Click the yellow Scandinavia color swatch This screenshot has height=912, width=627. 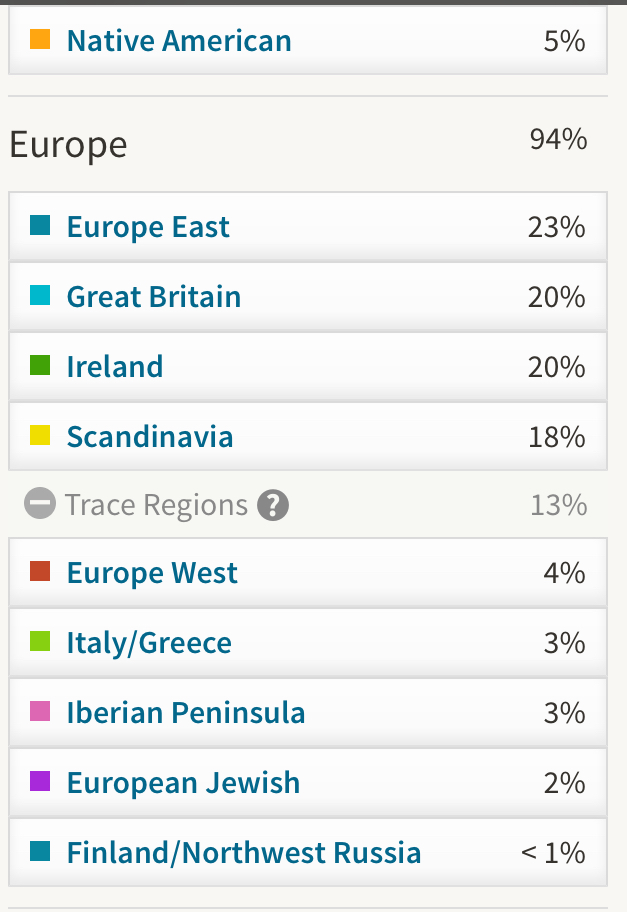click(40, 435)
